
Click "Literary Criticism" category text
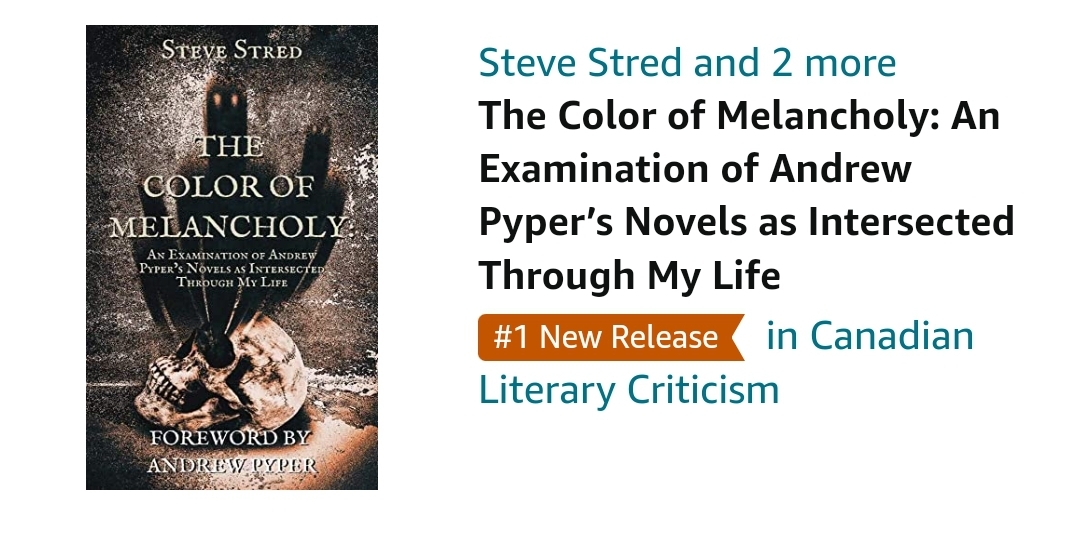[629, 389]
